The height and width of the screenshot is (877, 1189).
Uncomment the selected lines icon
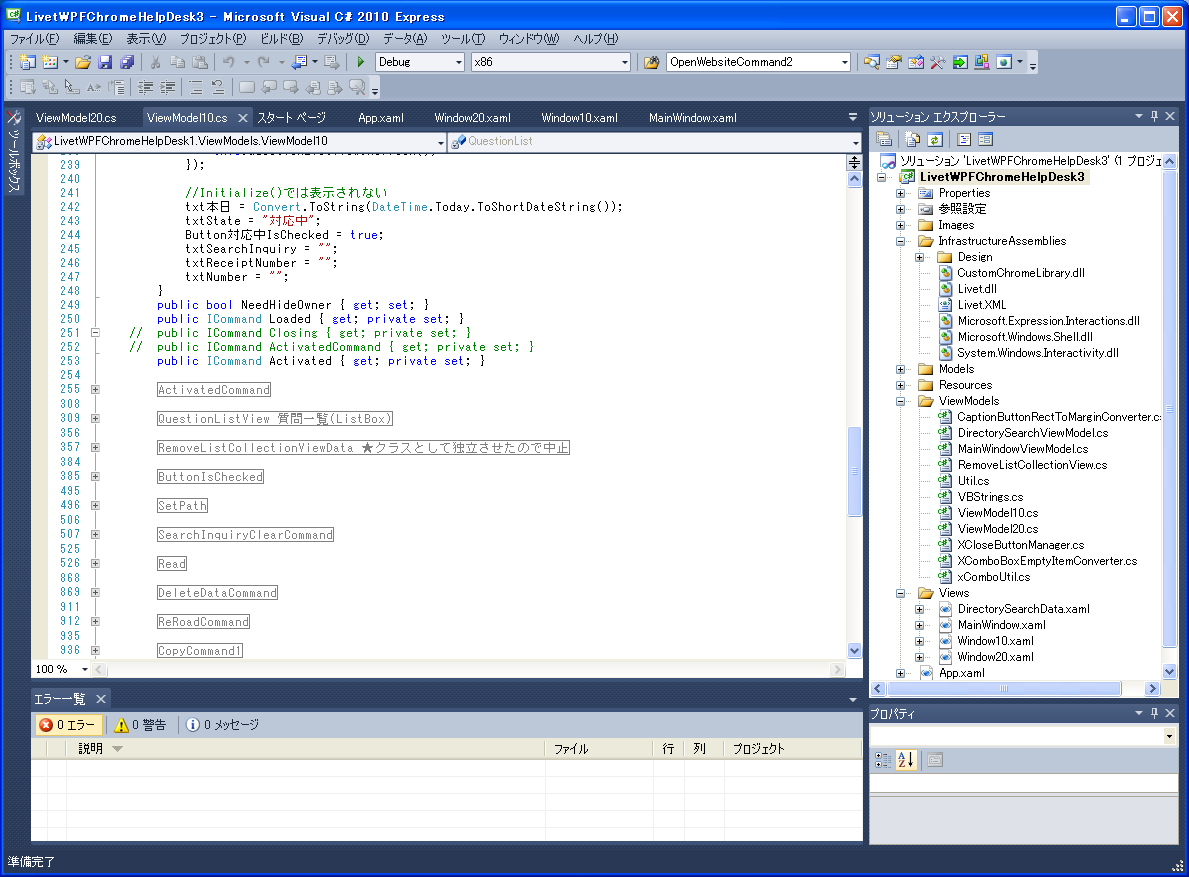(x=218, y=87)
